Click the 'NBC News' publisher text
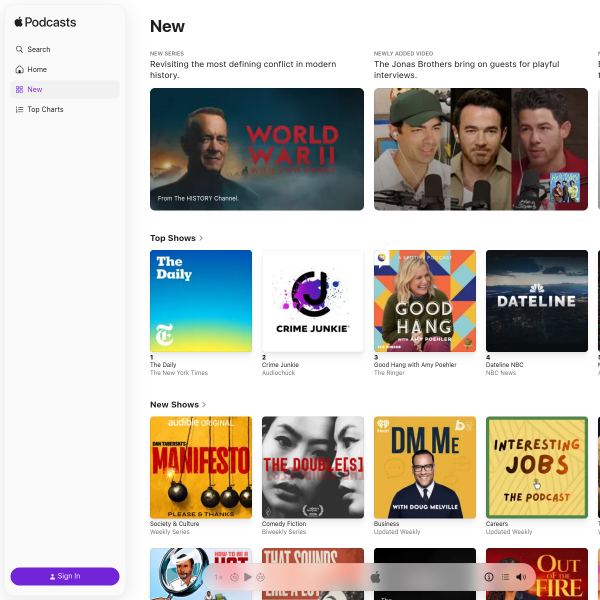This screenshot has height=600, width=600. point(501,373)
